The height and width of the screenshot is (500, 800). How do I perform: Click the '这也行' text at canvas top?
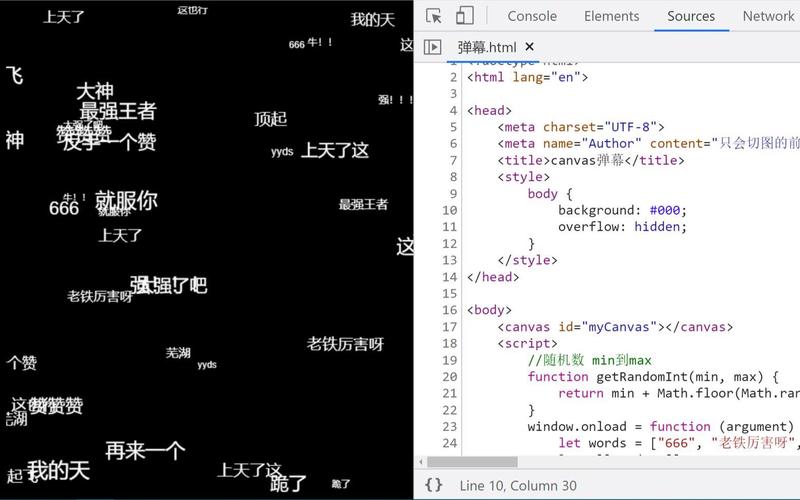(x=192, y=10)
